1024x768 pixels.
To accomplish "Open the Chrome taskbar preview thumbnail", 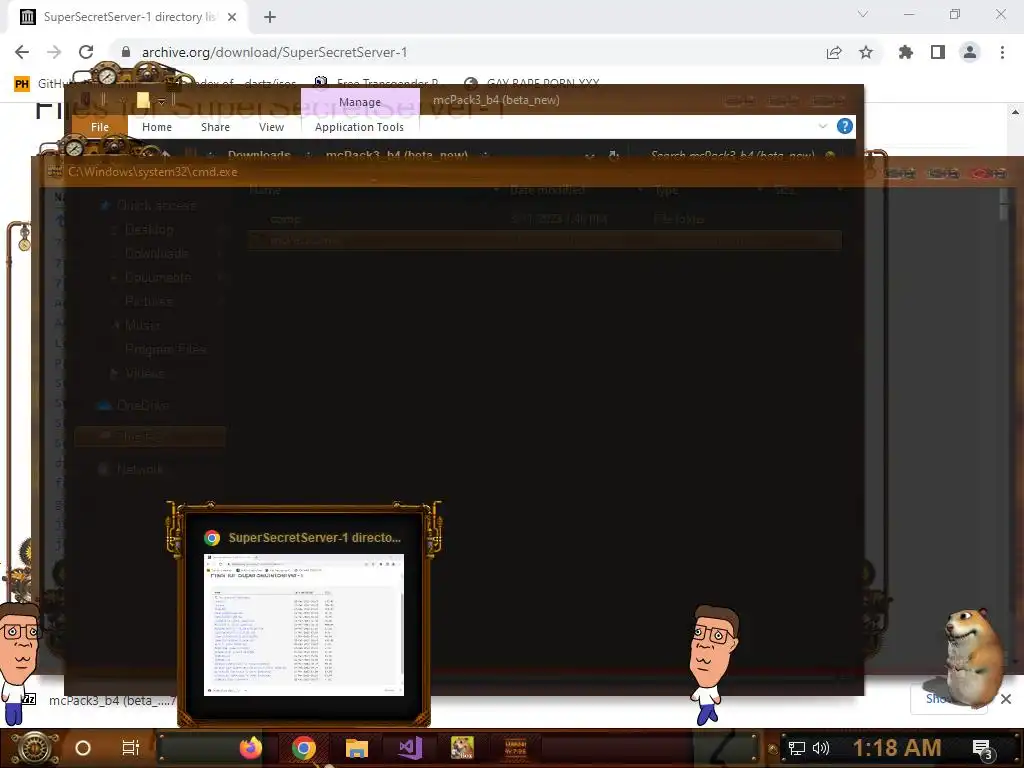I will click(x=304, y=624).
